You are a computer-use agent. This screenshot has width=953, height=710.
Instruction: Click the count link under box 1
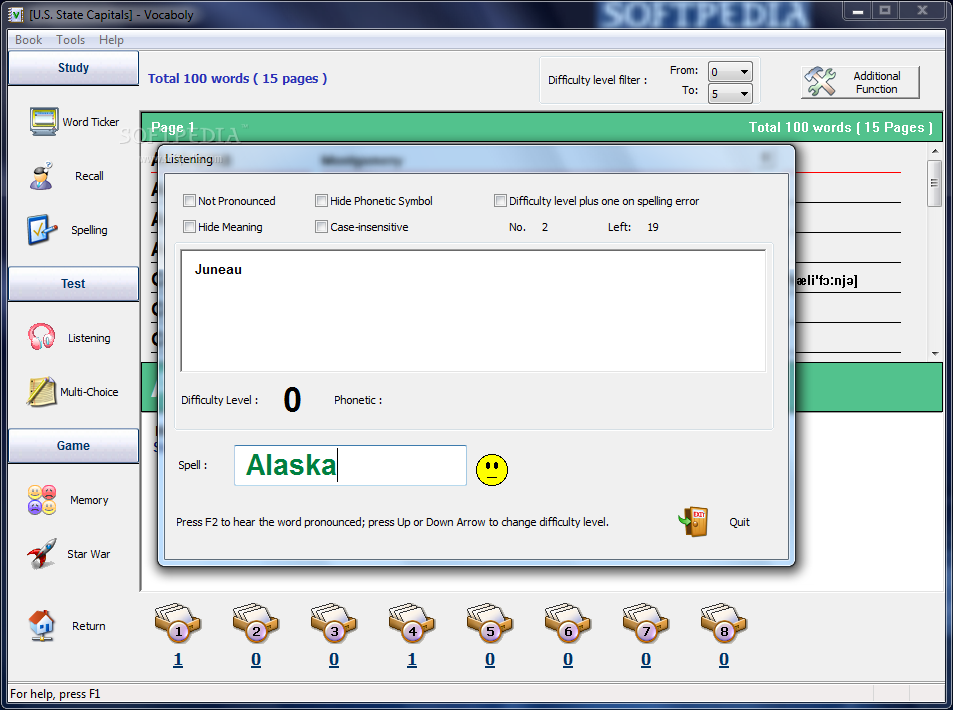coord(177,659)
